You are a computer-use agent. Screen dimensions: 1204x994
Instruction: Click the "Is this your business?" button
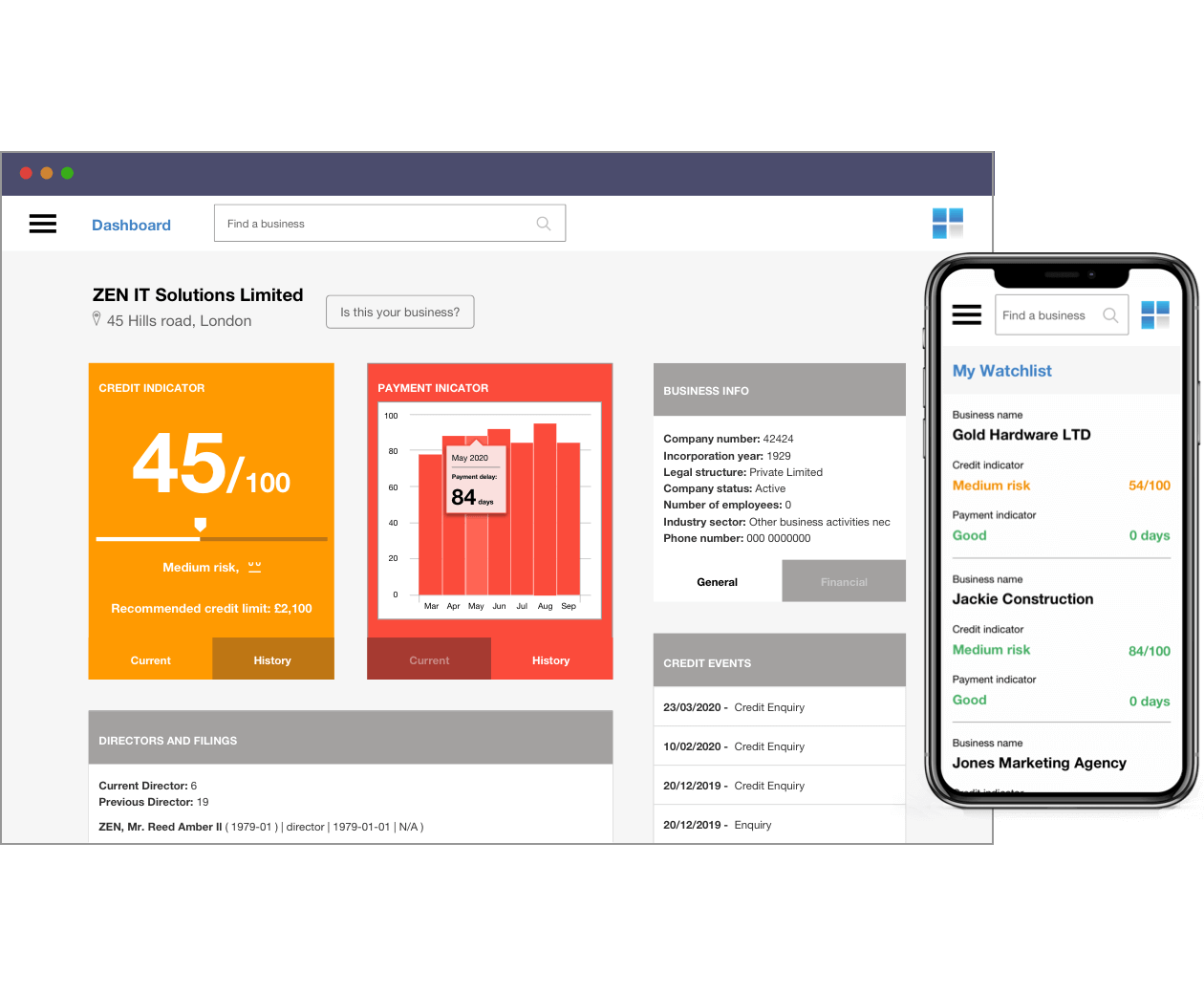click(399, 312)
